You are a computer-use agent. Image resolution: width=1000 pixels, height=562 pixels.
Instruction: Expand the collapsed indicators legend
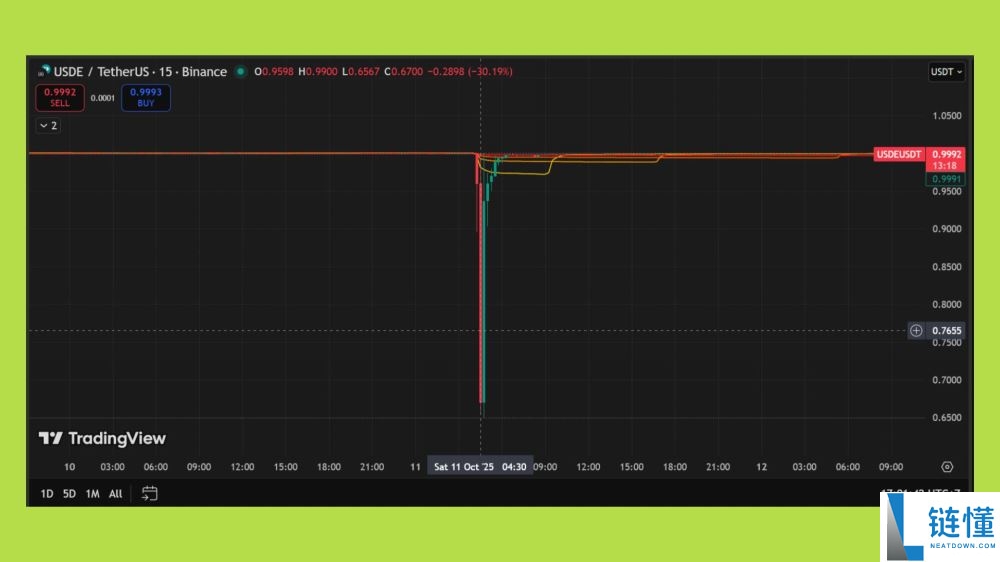click(x=47, y=126)
